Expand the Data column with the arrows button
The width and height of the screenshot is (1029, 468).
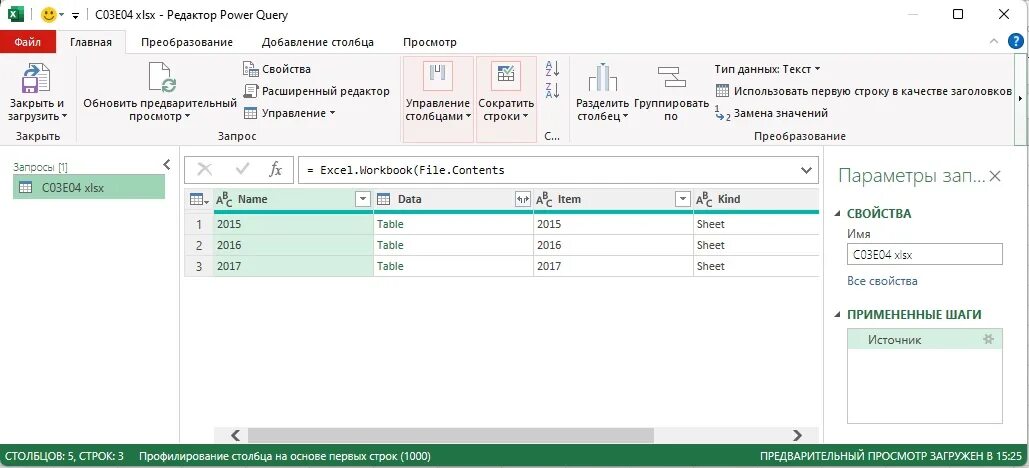point(523,200)
